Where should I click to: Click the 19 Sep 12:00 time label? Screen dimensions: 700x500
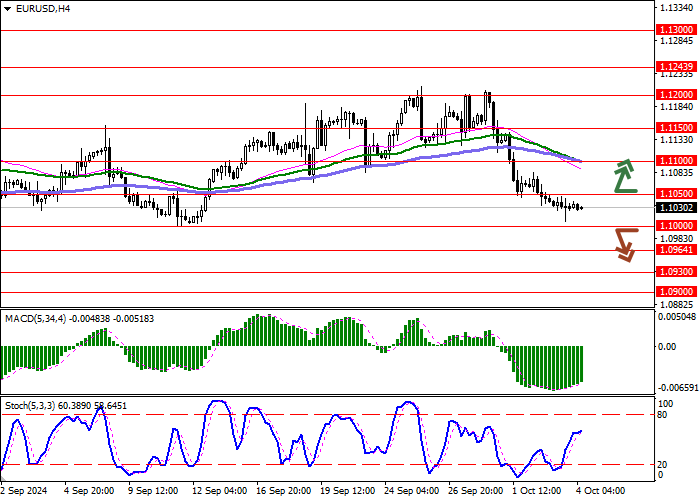click(348, 491)
